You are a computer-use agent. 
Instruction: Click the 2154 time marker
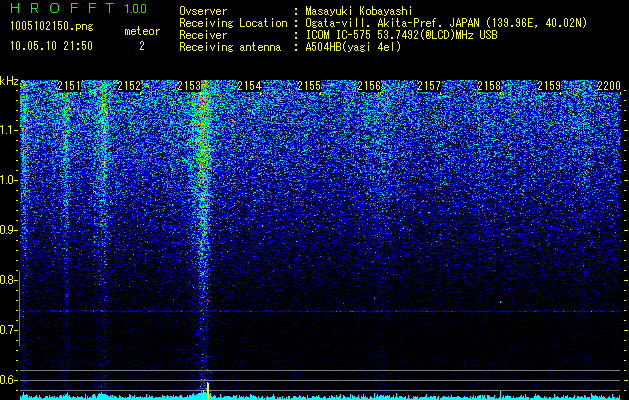[x=249, y=86]
